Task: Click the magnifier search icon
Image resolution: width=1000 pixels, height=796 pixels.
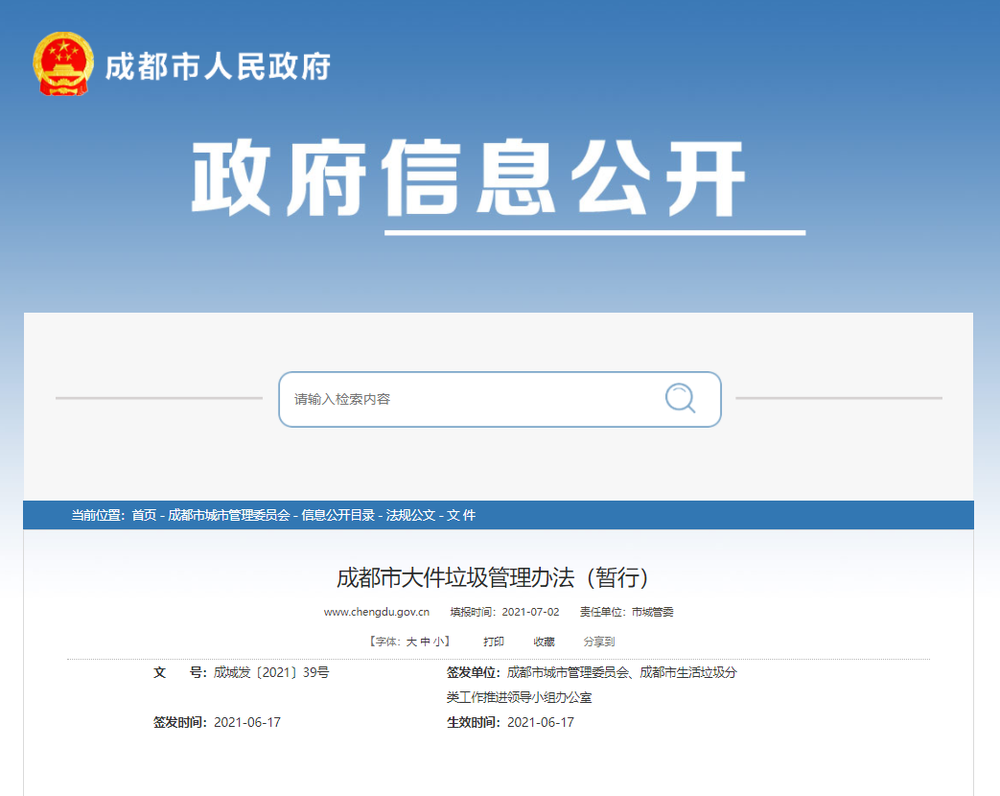Action: (680, 399)
